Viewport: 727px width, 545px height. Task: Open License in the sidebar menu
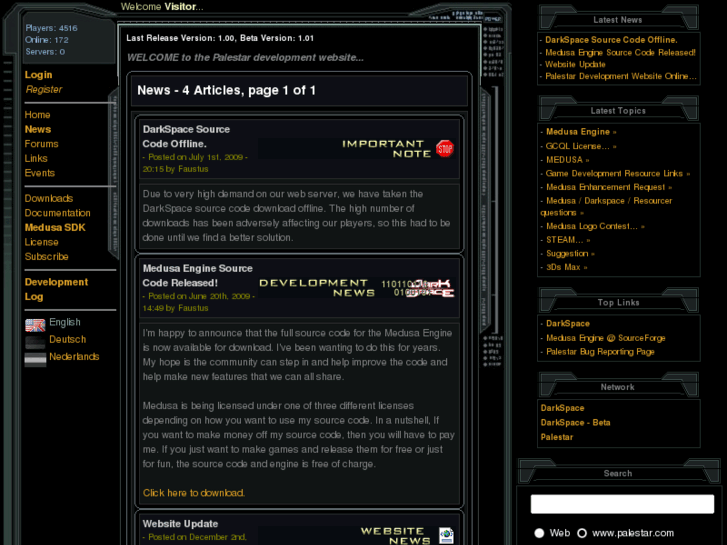point(42,242)
